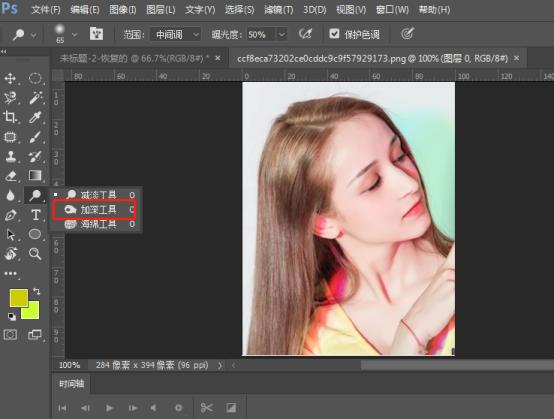Image resolution: width=554 pixels, height=419 pixels.
Task: Choose 海绵工具 from the flyout
Action: pyautogui.click(x=95, y=224)
